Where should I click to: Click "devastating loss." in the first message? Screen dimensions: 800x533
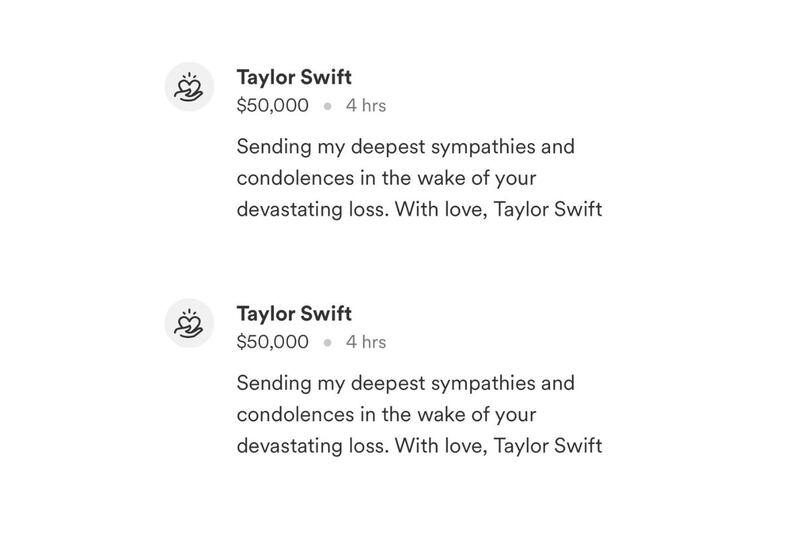click(313, 210)
